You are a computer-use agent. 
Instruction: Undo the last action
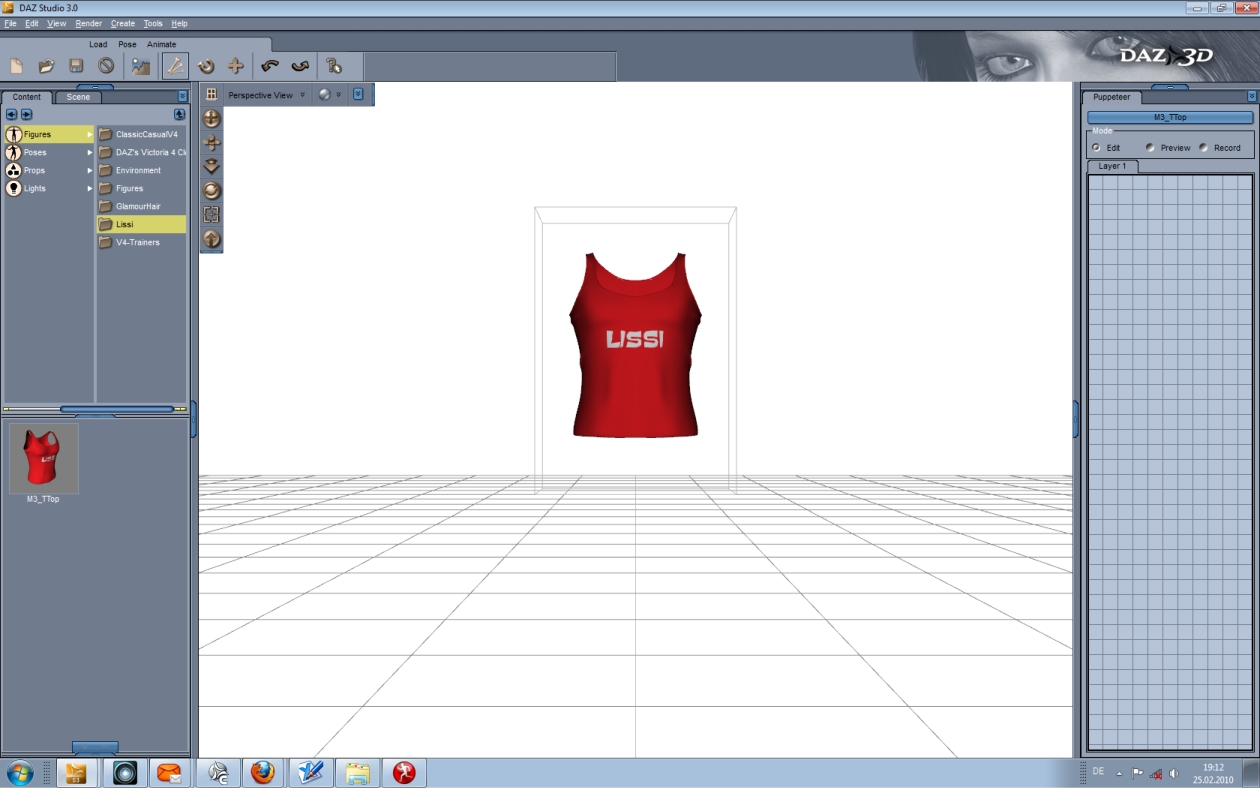(270, 66)
